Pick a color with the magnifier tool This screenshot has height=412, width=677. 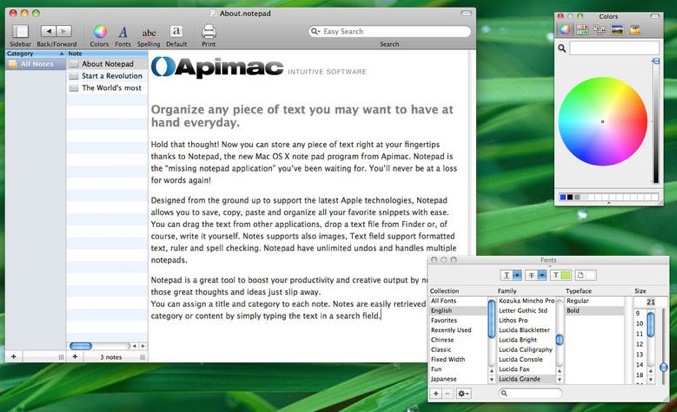[562, 48]
